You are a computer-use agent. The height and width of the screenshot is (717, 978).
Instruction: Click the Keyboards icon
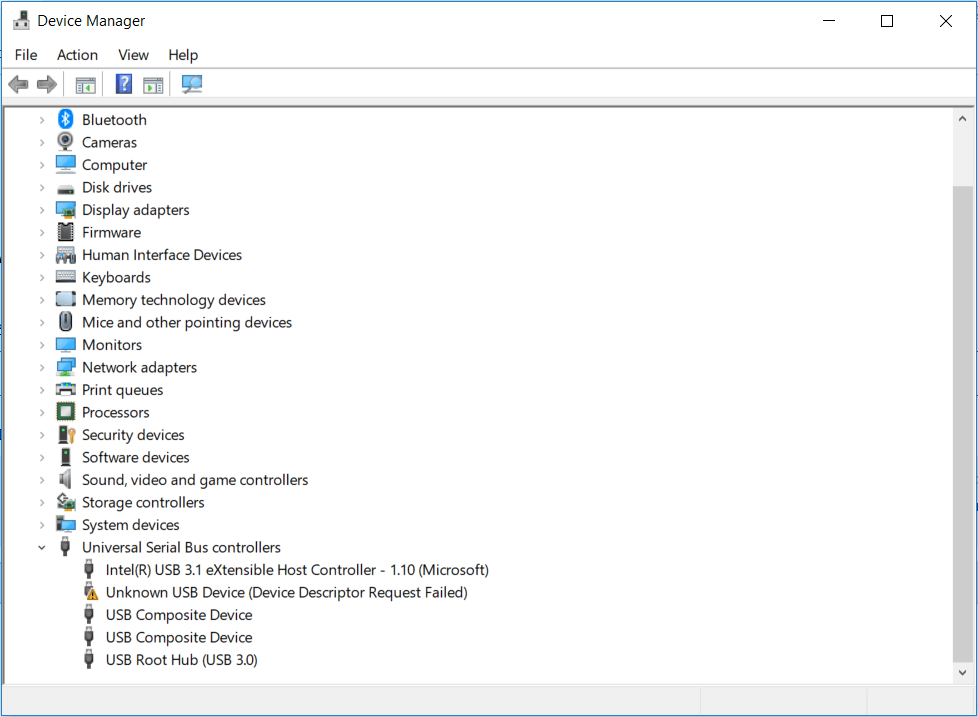click(65, 276)
